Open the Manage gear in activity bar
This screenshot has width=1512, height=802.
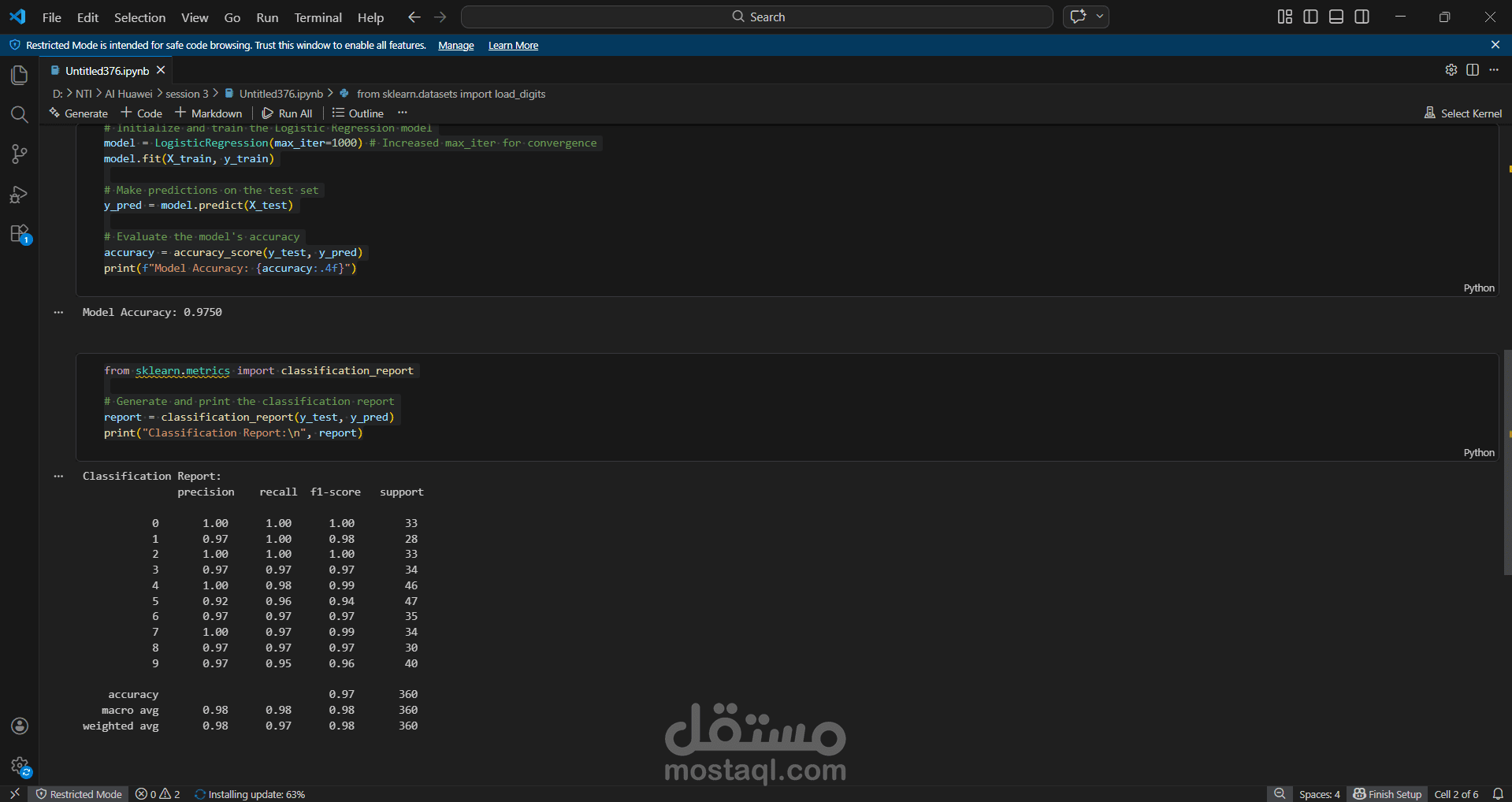point(20,766)
